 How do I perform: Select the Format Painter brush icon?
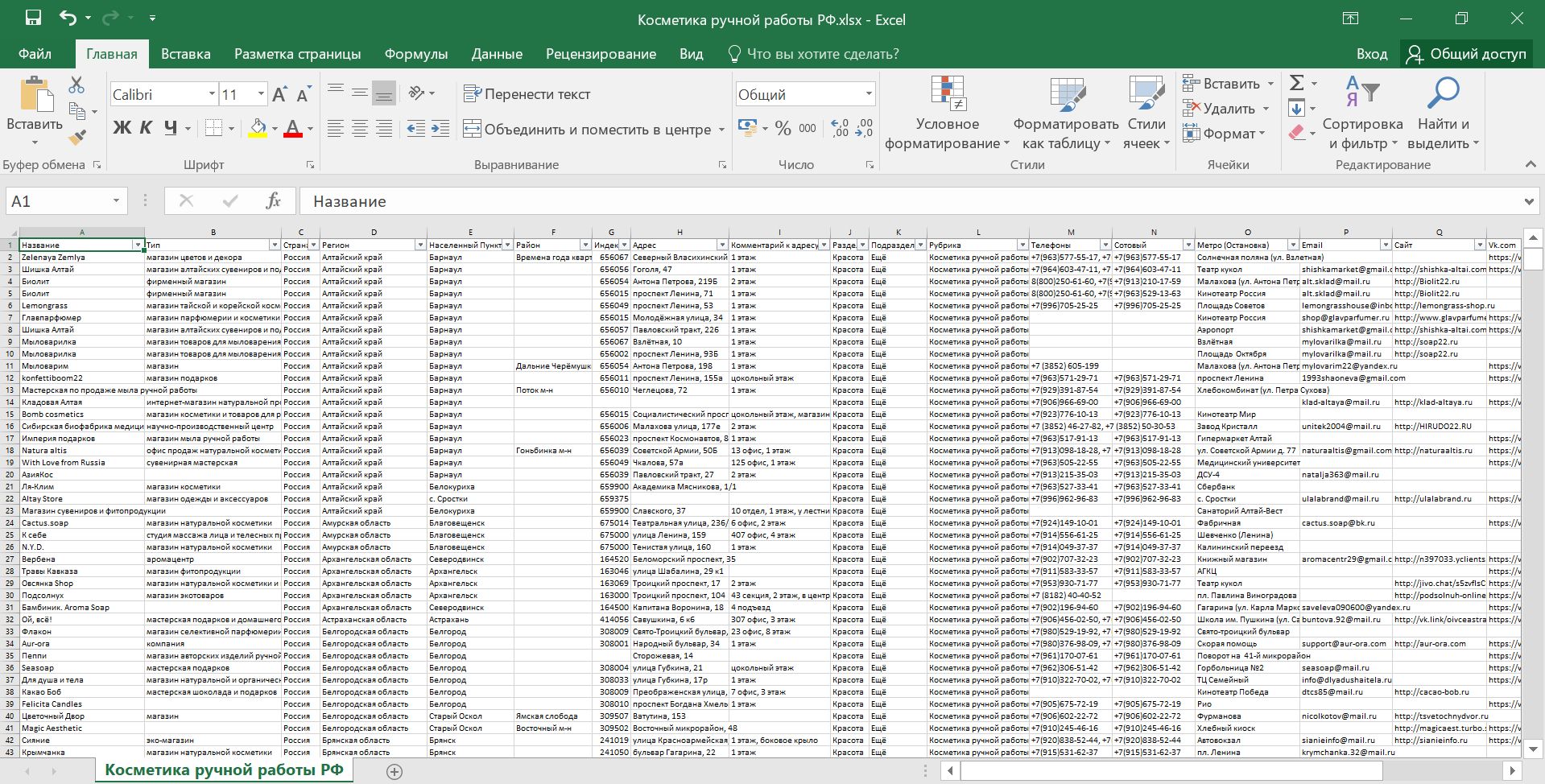click(76, 138)
